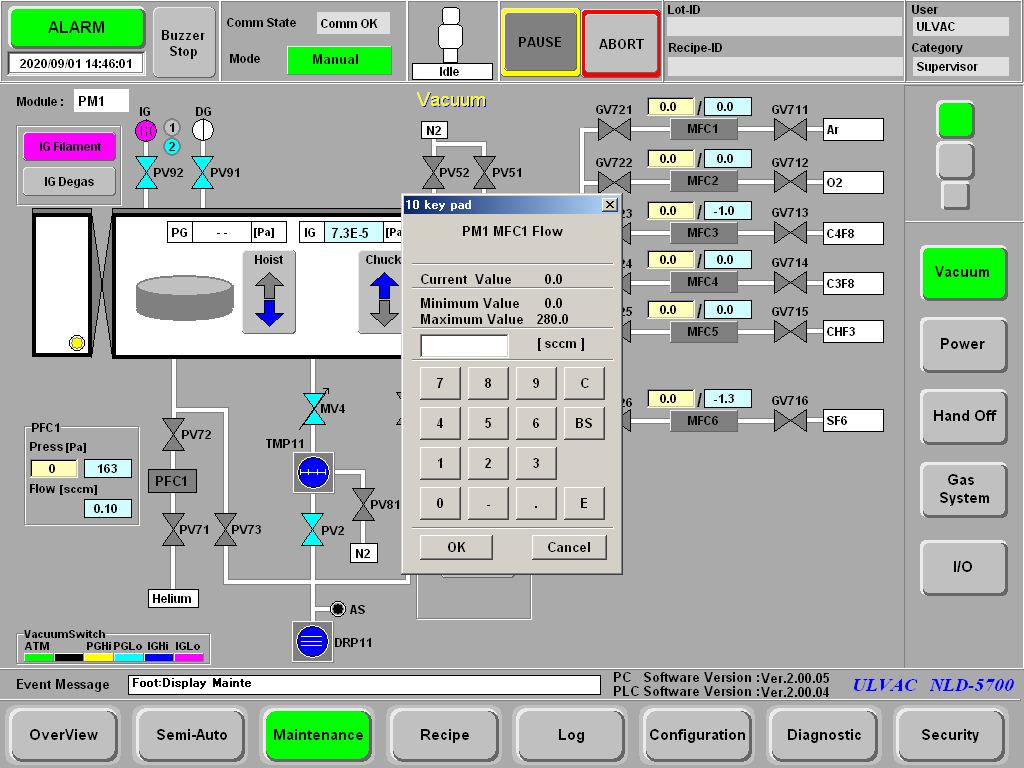Click the PV92 valve icon
This screenshot has height=768, width=1024.
146,172
